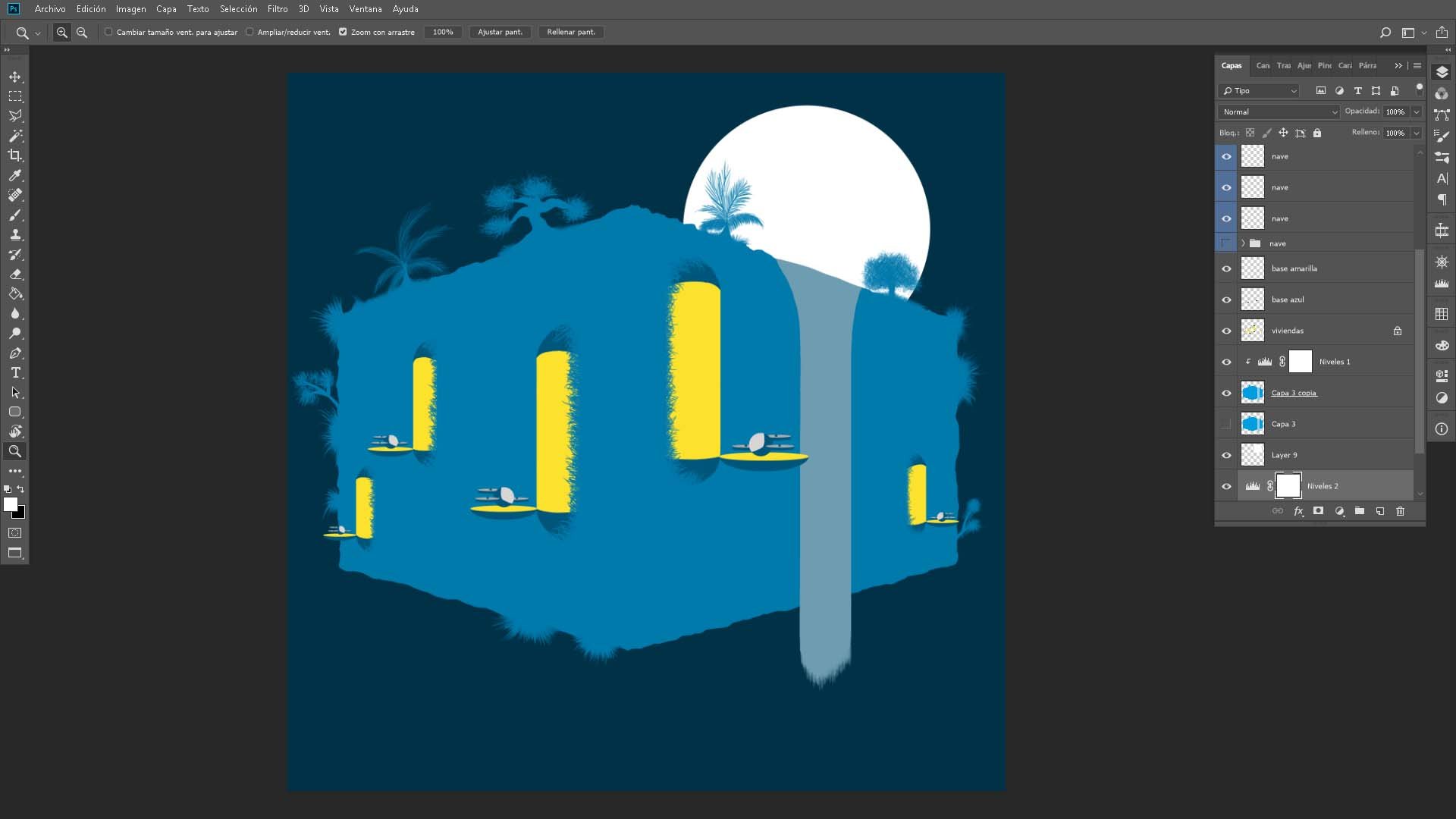The height and width of the screenshot is (819, 1456).
Task: Select the Eraser tool
Action: point(15,274)
